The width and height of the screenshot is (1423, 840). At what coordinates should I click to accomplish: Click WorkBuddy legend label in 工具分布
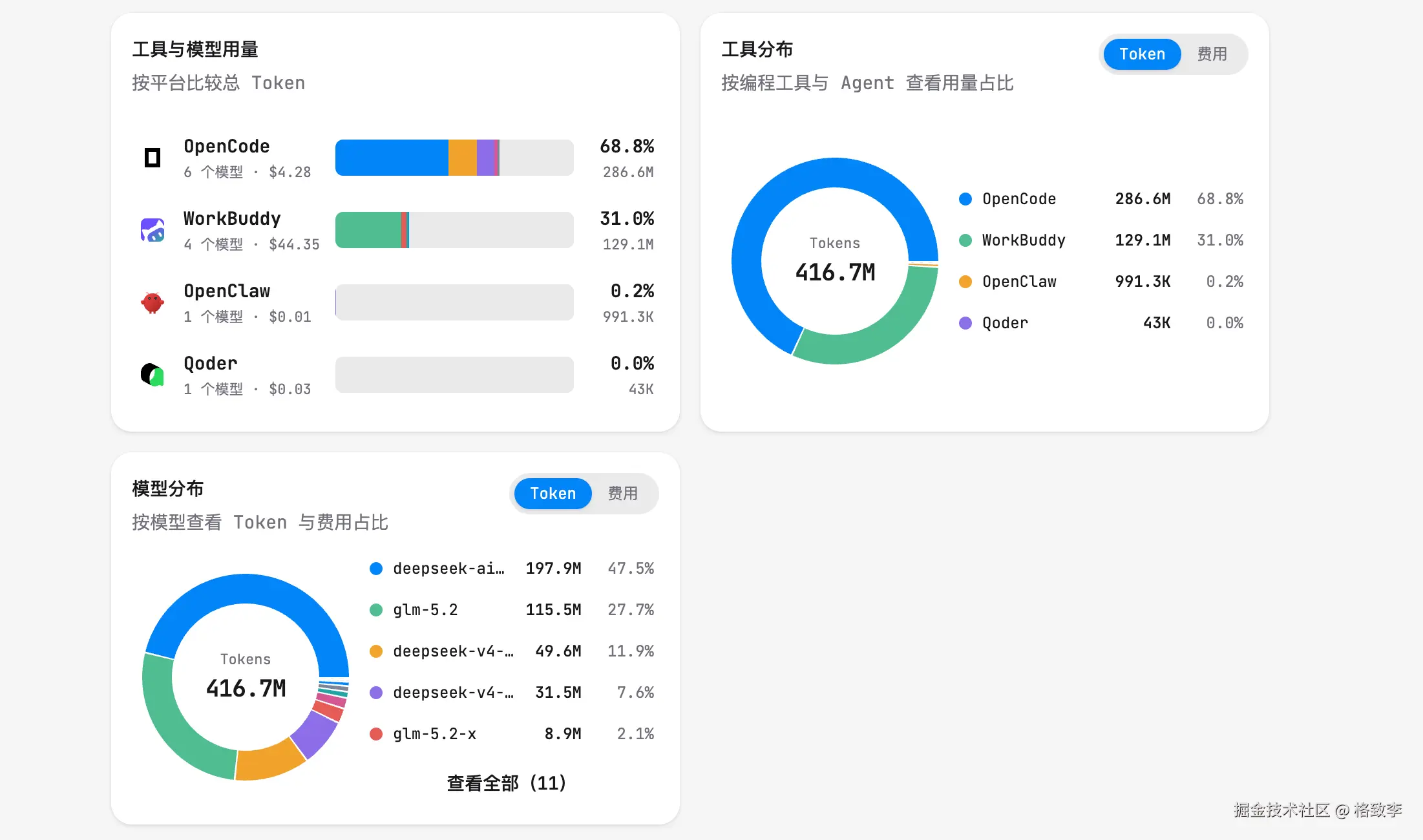(1024, 240)
